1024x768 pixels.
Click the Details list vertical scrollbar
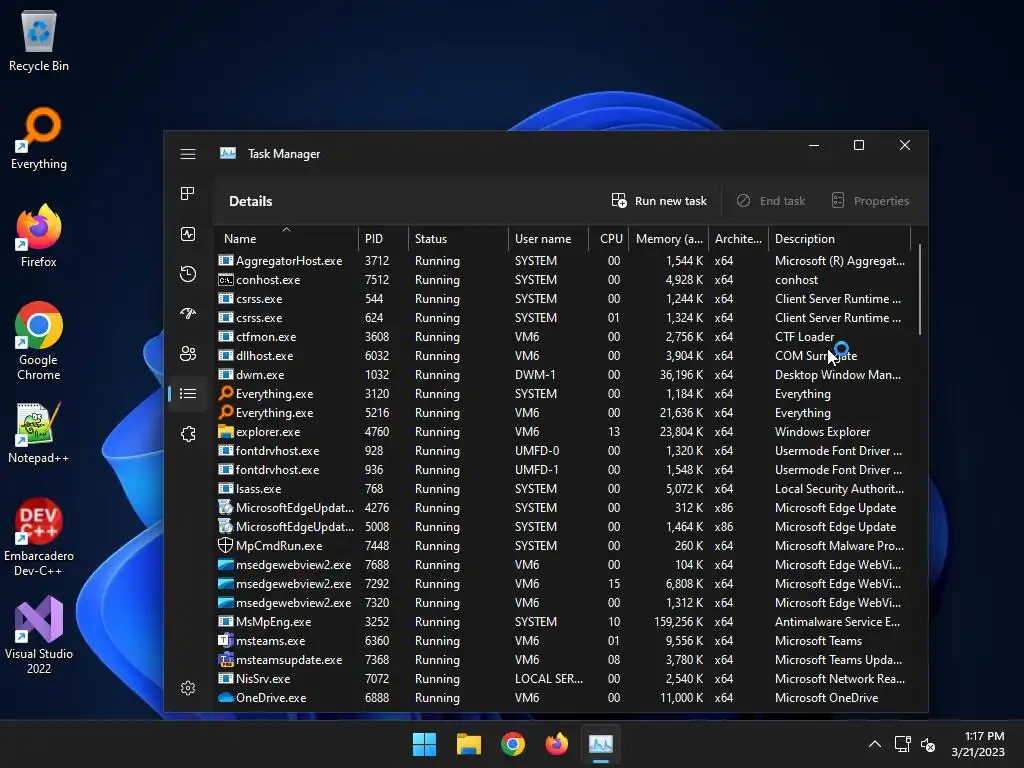pos(920,290)
